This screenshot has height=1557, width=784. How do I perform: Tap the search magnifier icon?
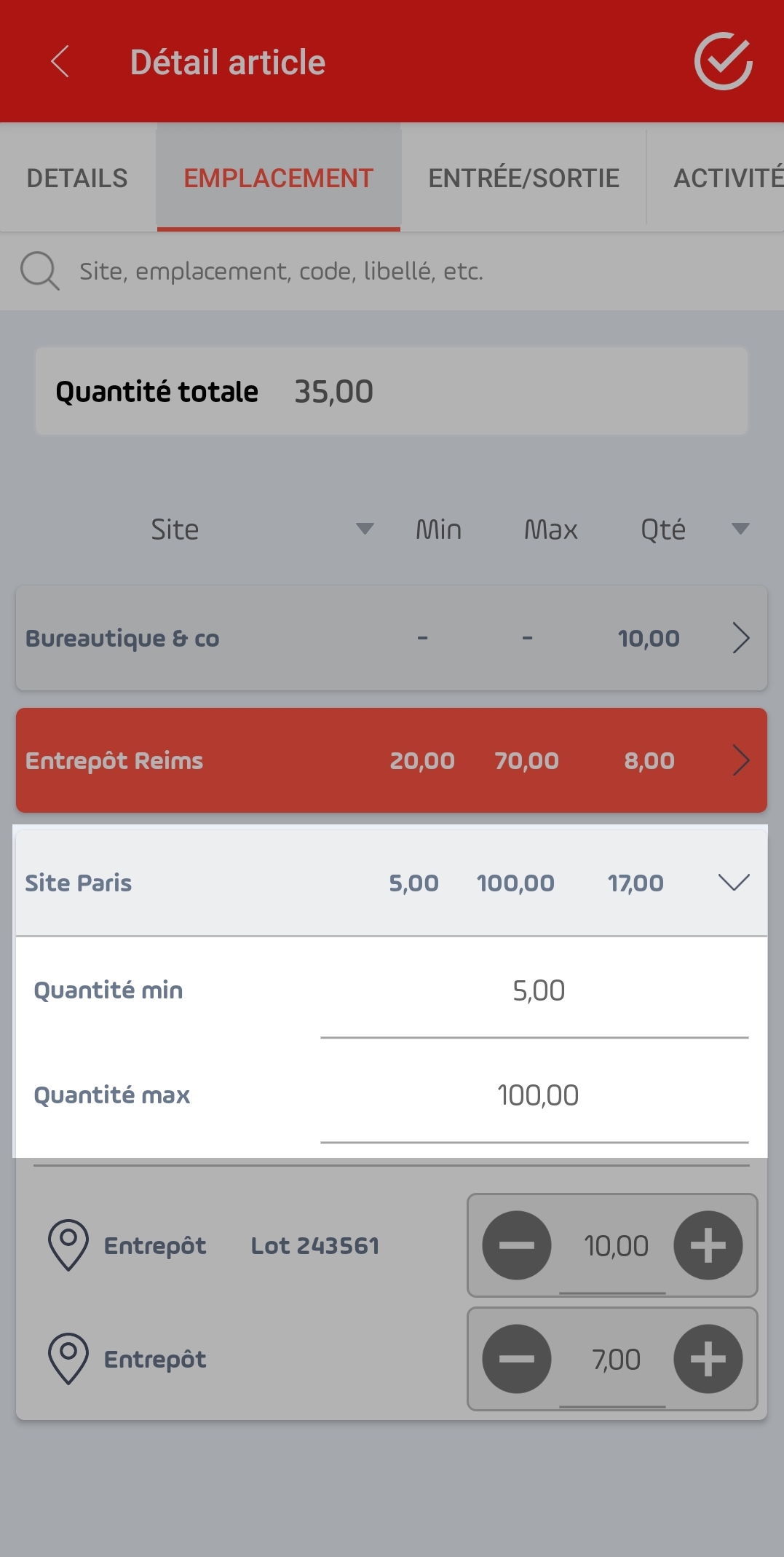click(x=39, y=271)
